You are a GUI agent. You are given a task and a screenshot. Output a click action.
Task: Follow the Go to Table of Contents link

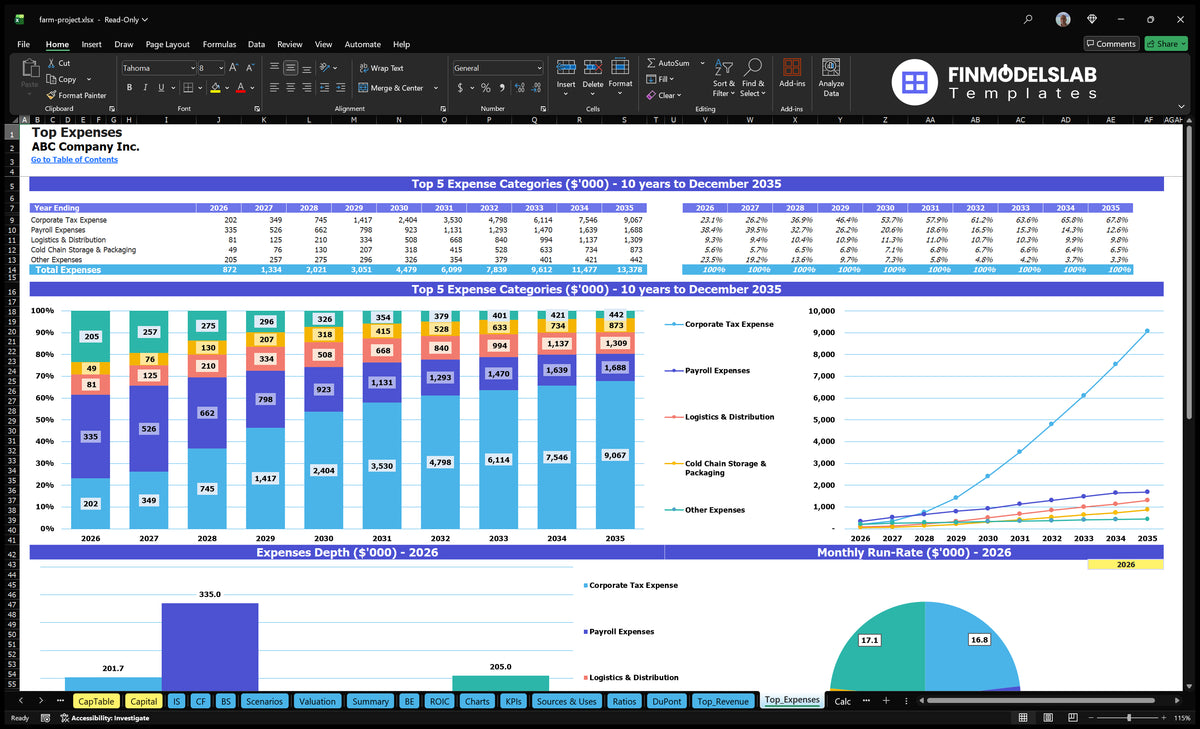(x=74, y=160)
